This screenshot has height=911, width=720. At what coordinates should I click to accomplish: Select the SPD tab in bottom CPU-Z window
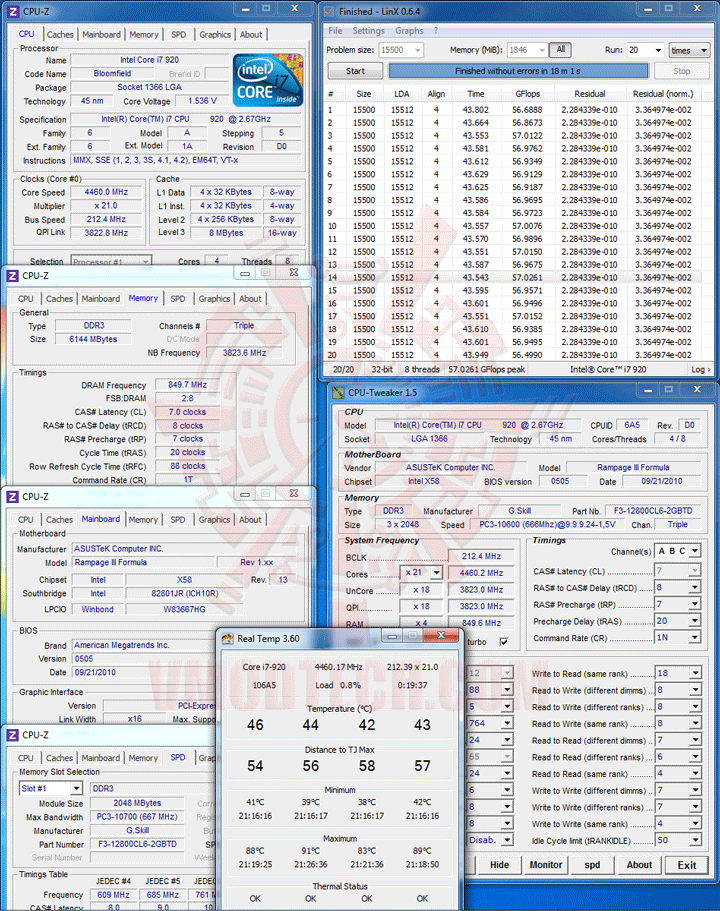(178, 758)
